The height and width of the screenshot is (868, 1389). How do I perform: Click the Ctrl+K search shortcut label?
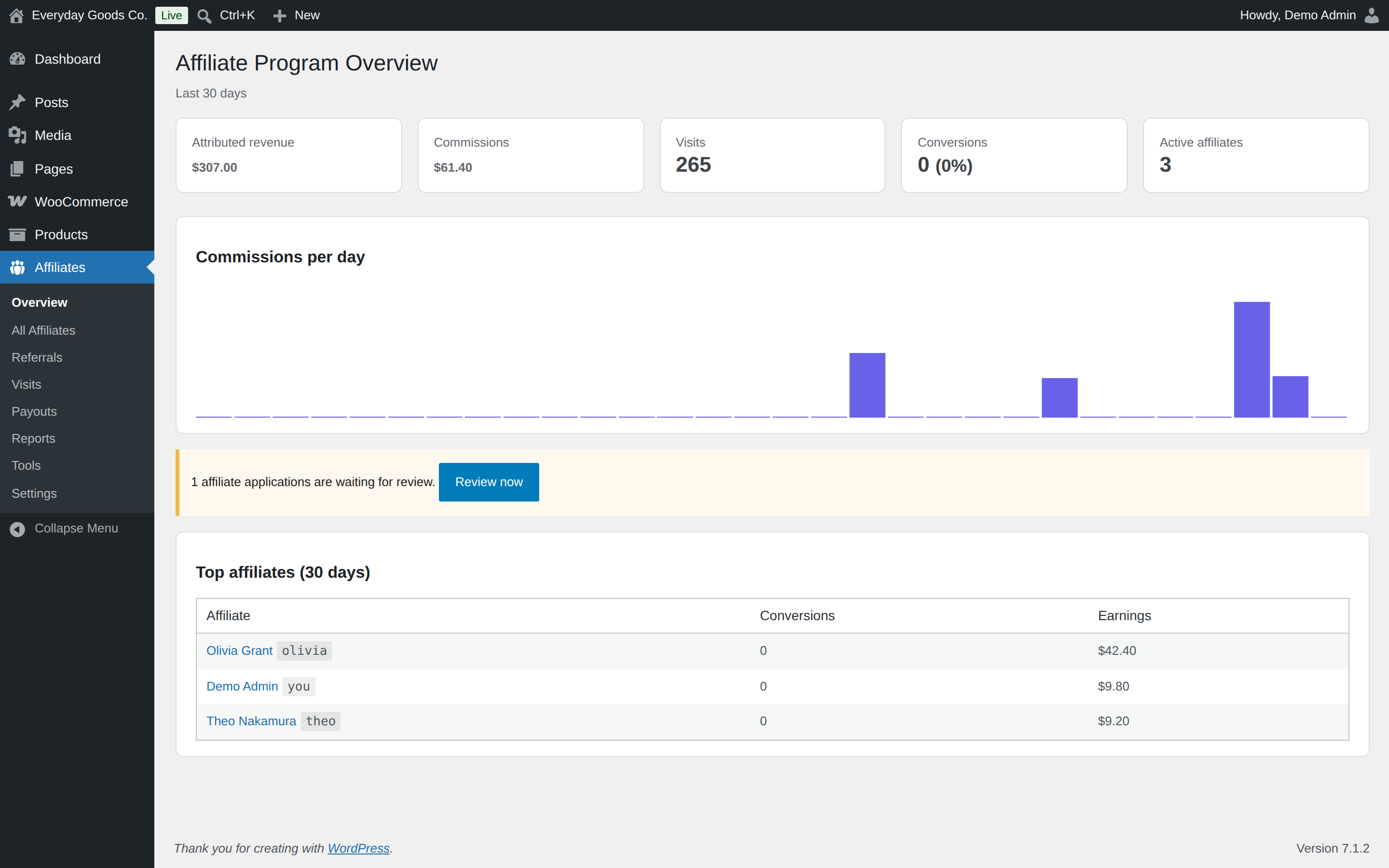(x=237, y=15)
